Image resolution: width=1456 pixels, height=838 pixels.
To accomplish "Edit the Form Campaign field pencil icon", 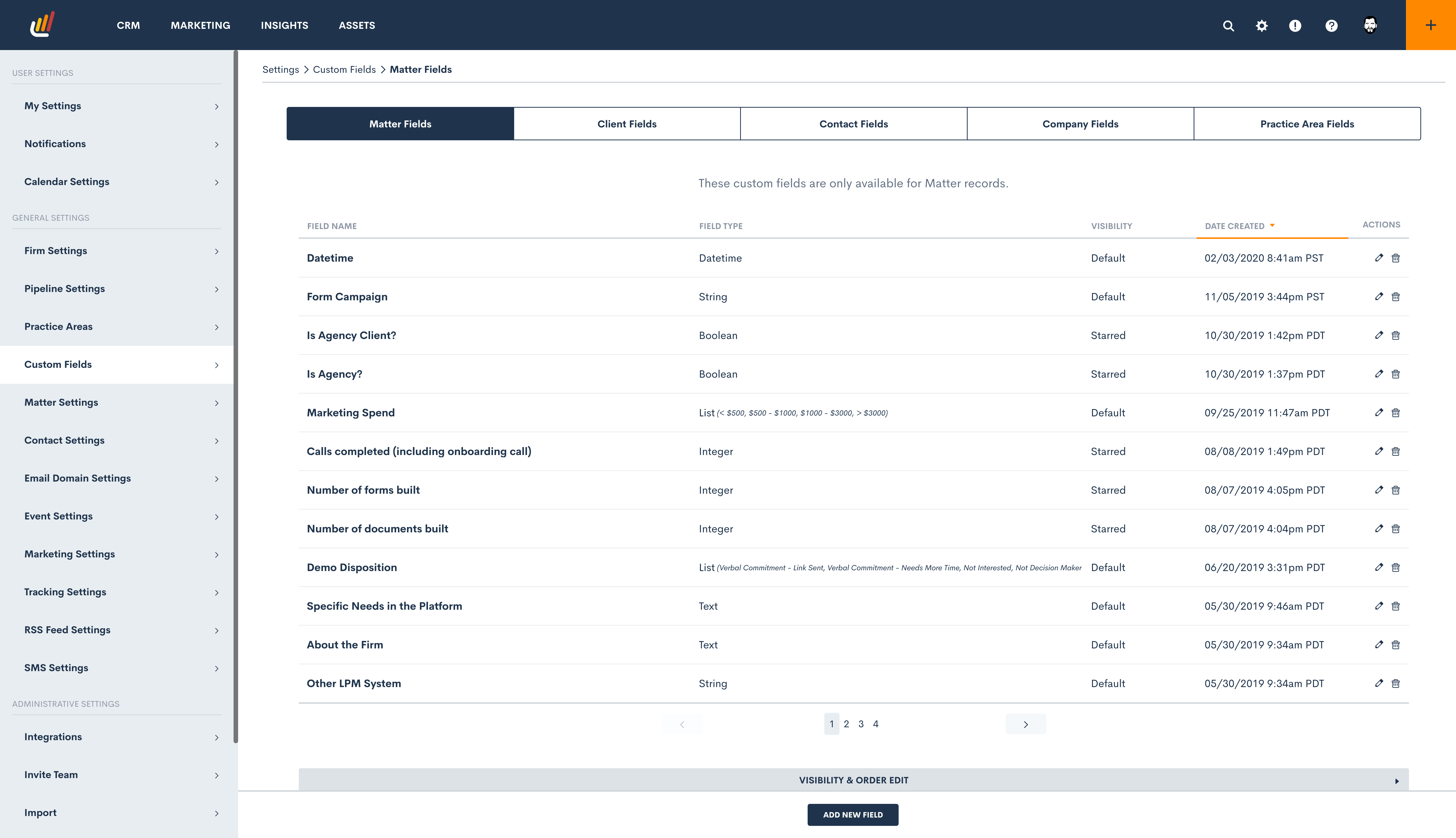I will (1379, 297).
